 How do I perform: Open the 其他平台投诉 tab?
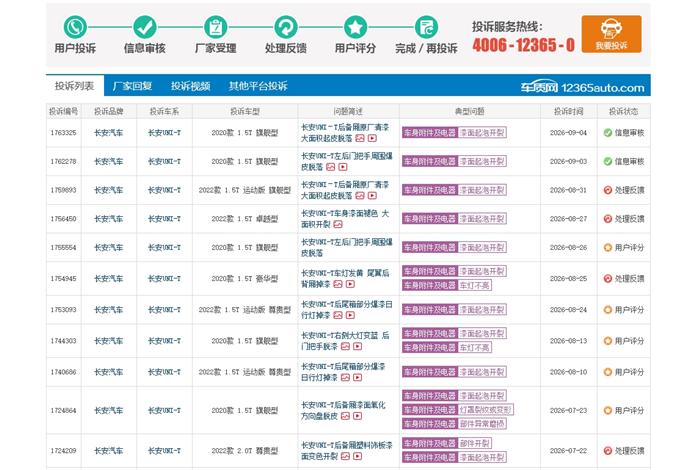click(258, 86)
